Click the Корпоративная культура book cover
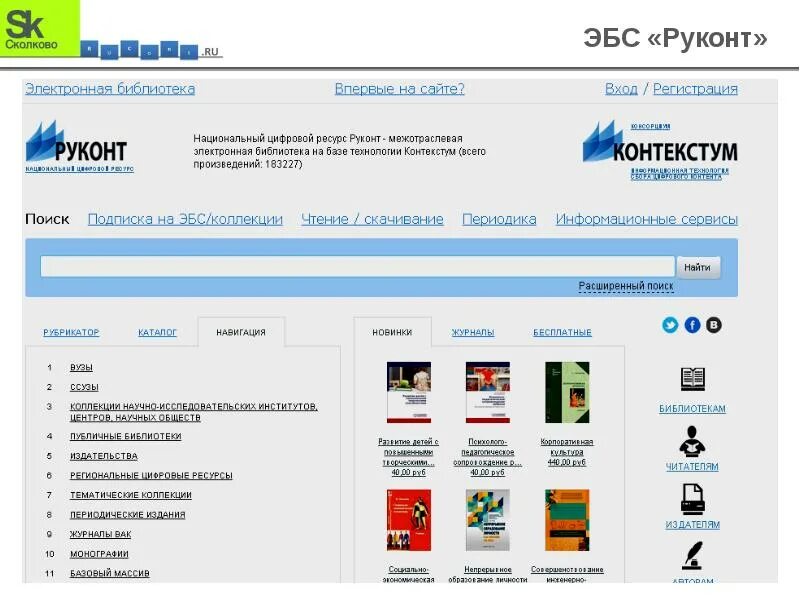The width and height of the screenshot is (800, 600). coord(567,392)
